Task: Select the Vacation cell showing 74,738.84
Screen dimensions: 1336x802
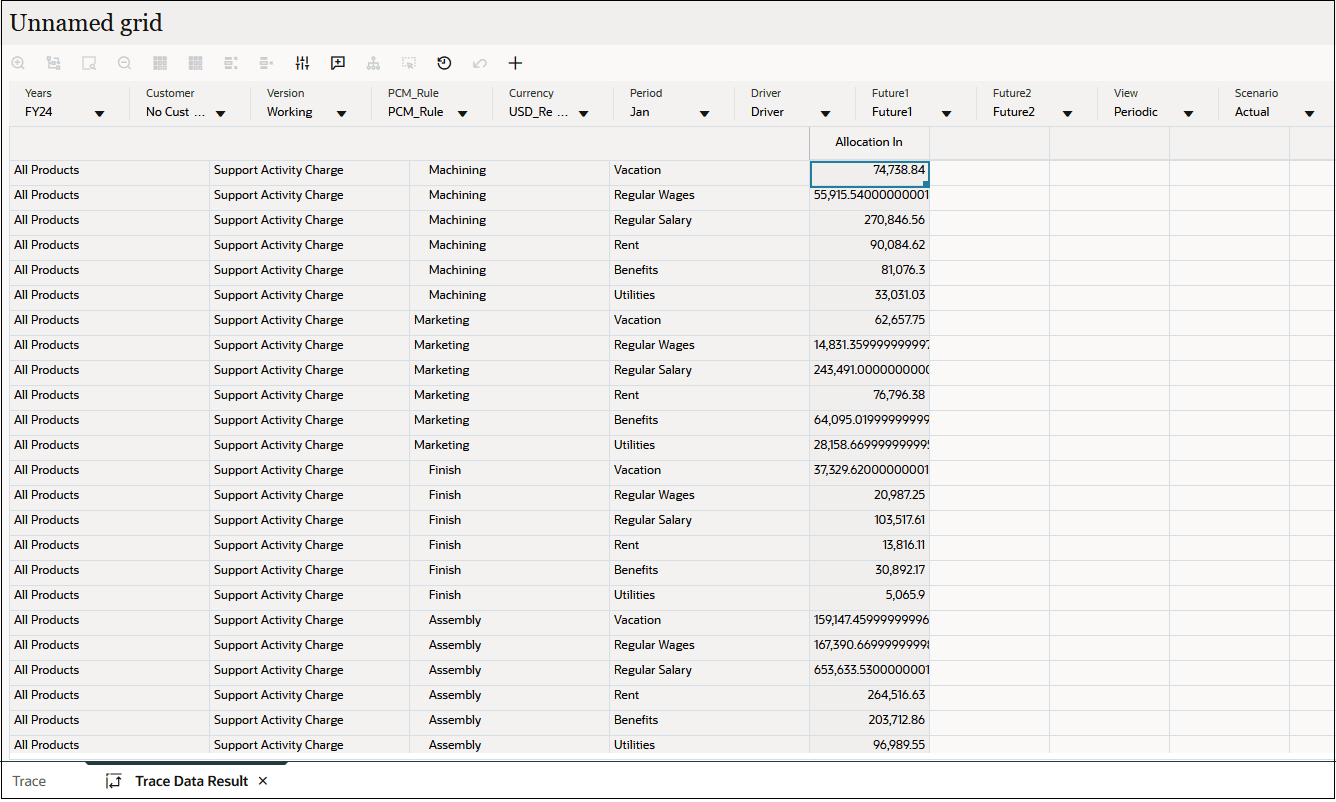Action: tap(868, 170)
